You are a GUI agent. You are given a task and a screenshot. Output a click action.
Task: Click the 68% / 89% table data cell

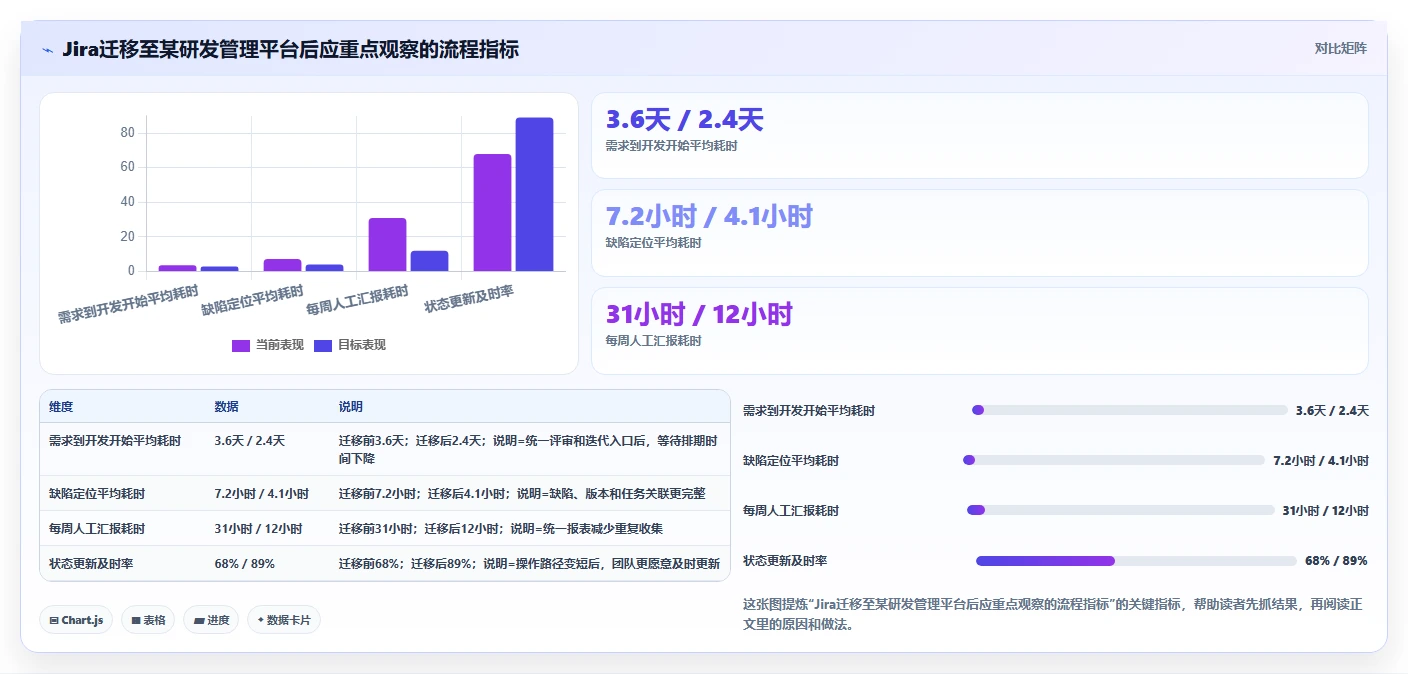tap(244, 564)
